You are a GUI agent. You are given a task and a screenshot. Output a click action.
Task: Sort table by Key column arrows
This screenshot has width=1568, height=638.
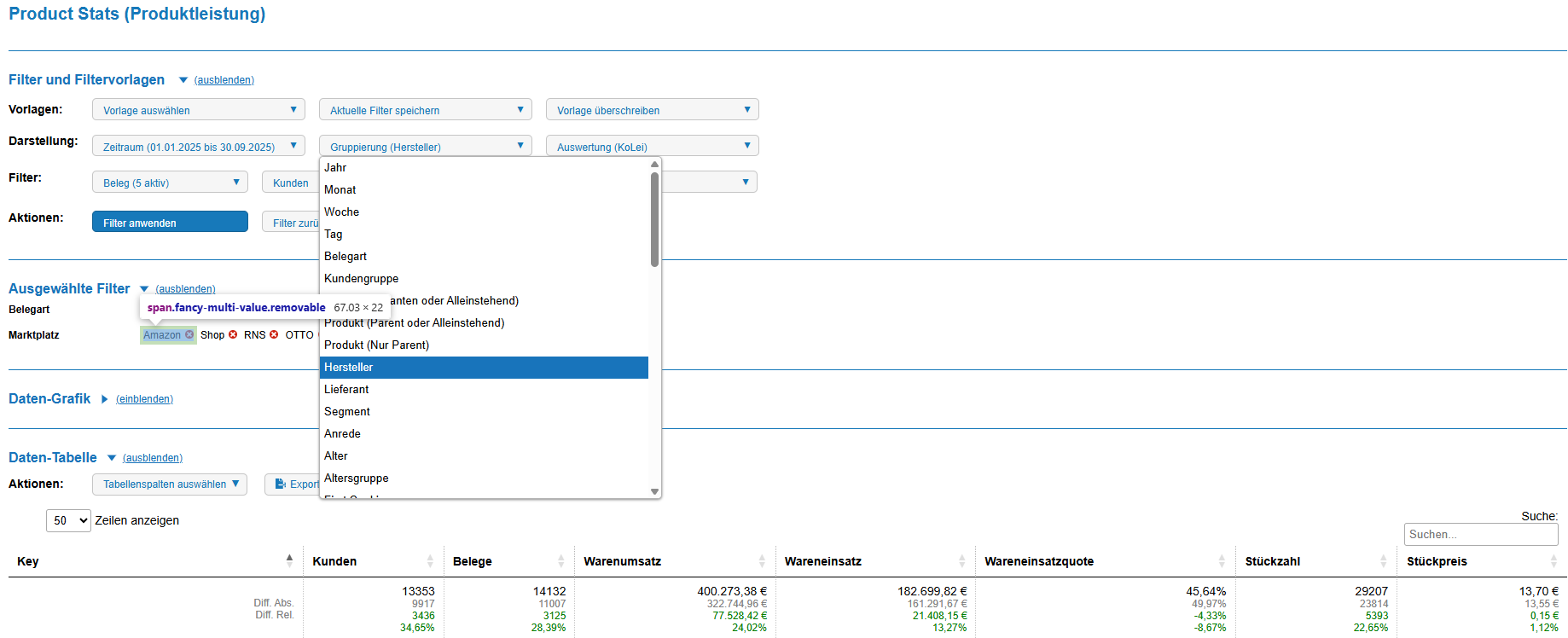(x=289, y=561)
